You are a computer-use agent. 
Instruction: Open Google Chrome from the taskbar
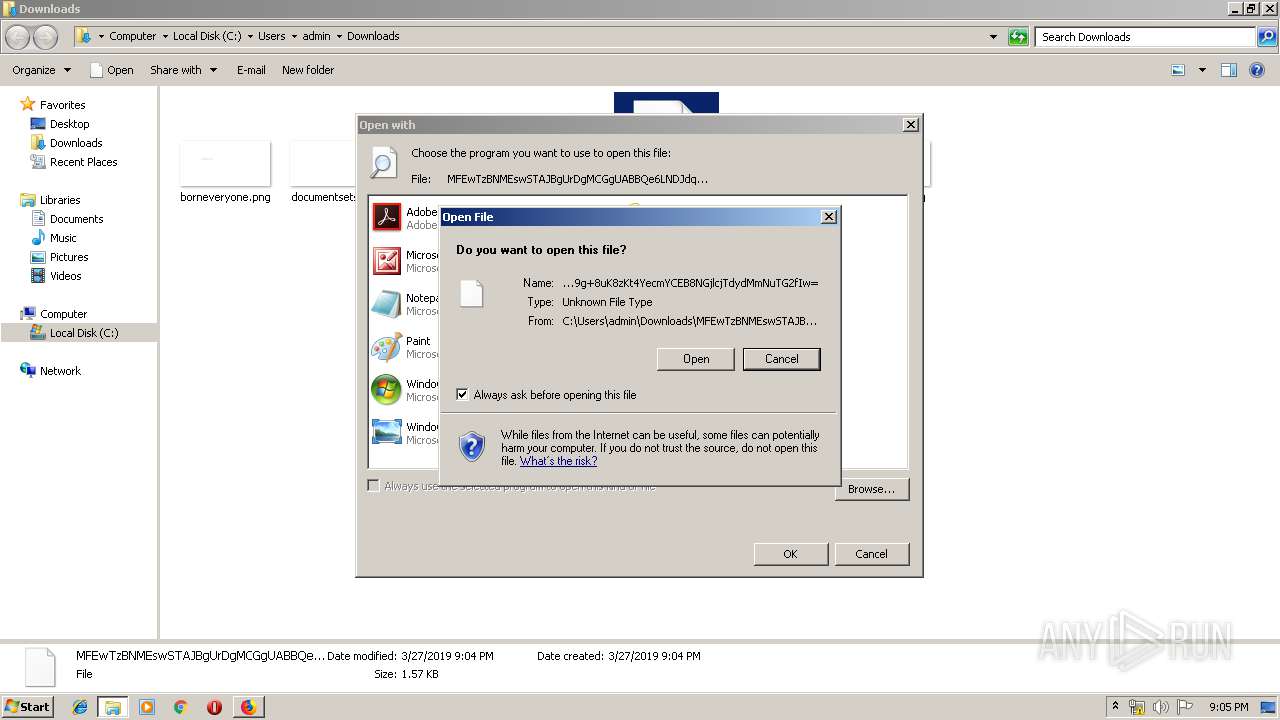(x=180, y=707)
